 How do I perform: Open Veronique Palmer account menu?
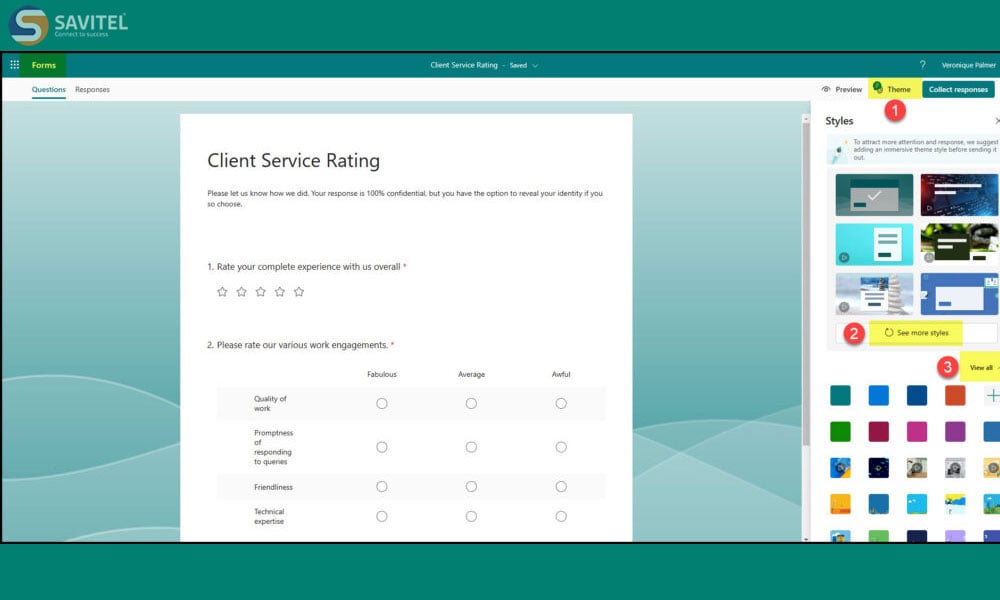[x=968, y=65]
